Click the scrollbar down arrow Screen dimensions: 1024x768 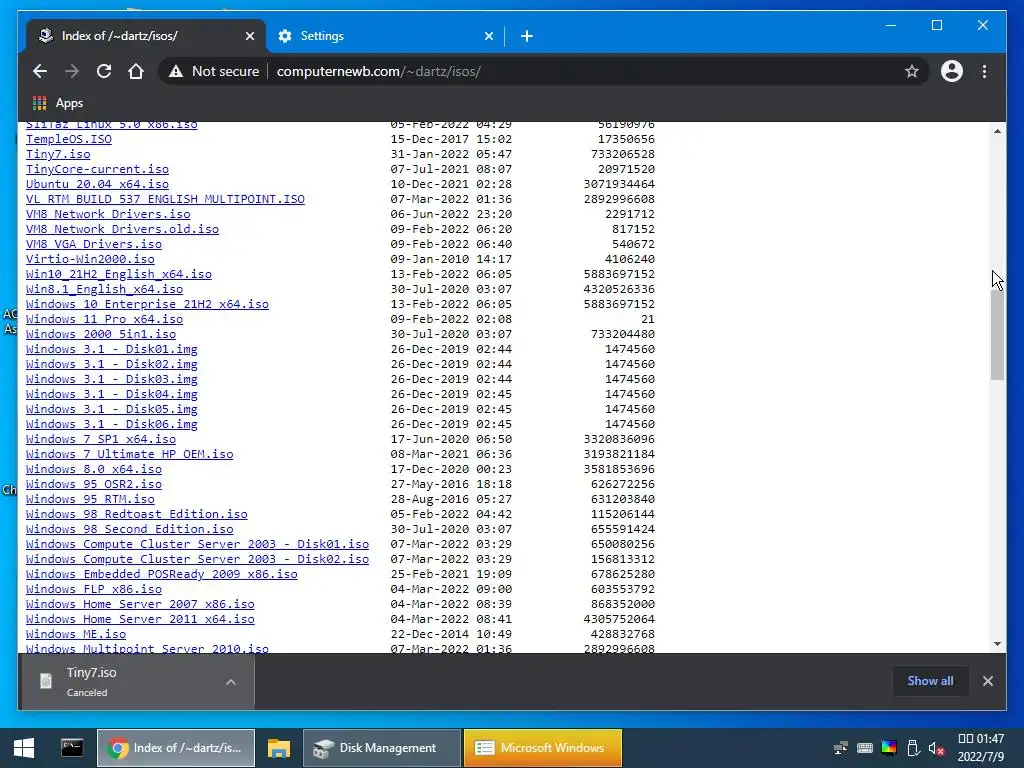[997, 644]
